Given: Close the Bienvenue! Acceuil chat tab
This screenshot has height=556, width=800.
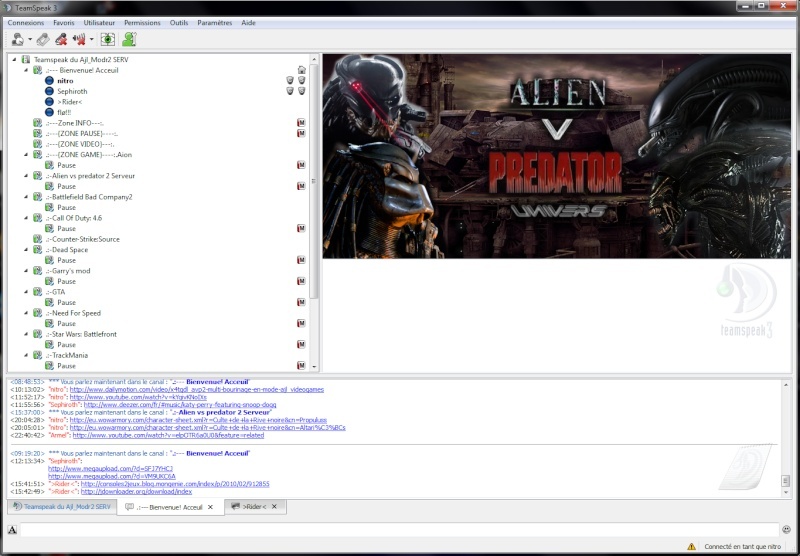Looking at the screenshot, I should pos(210,507).
